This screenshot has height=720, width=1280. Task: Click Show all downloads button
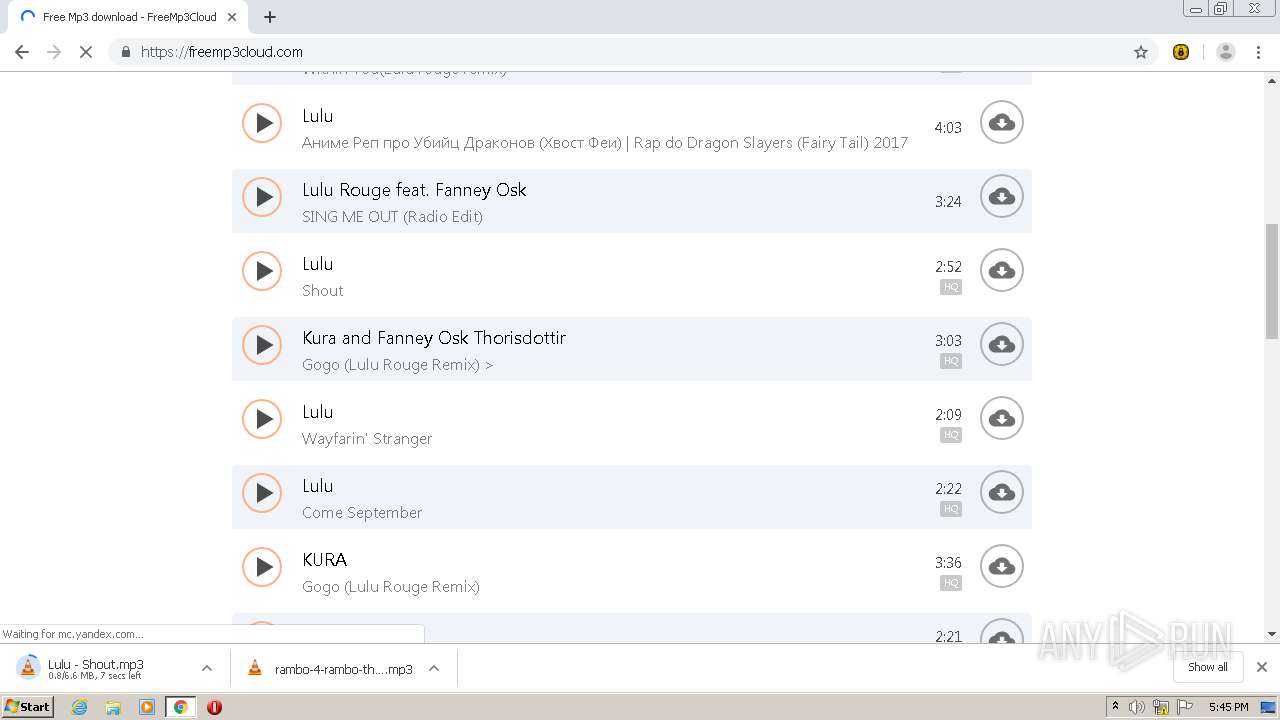click(1208, 667)
